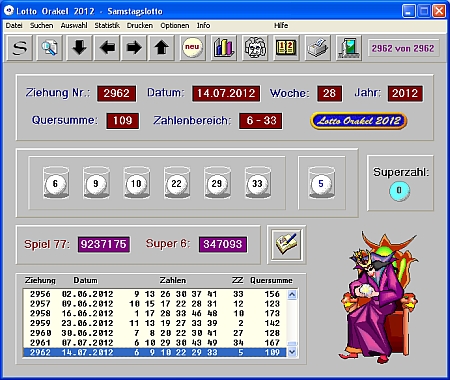Close the Lotto Orakel window
This screenshot has height=380, width=450.
(x=439, y=11)
